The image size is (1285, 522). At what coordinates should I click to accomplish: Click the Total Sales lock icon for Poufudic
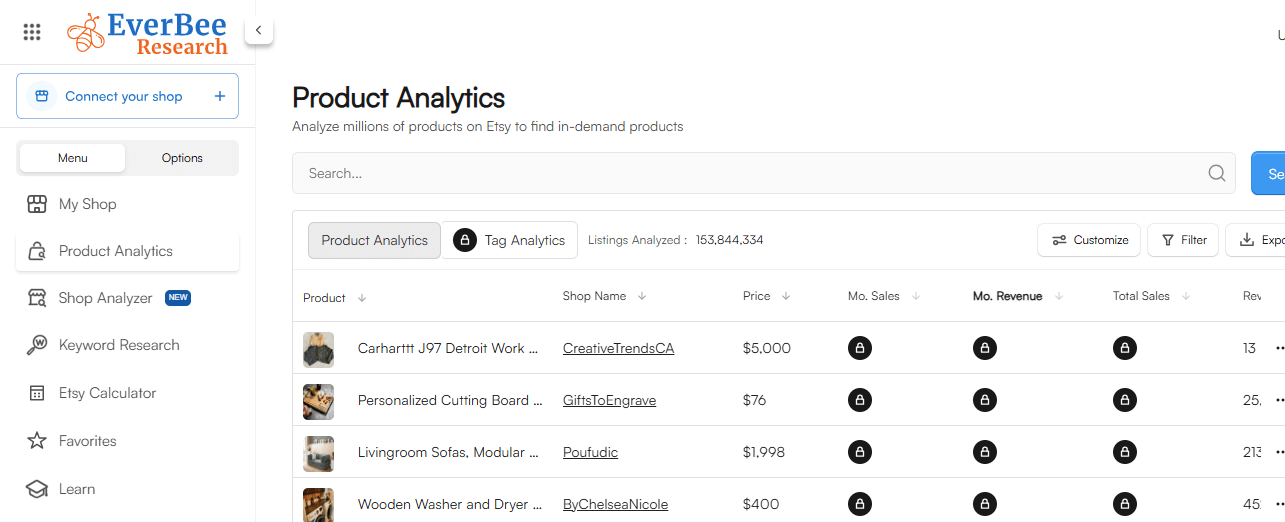pyautogui.click(x=1125, y=452)
